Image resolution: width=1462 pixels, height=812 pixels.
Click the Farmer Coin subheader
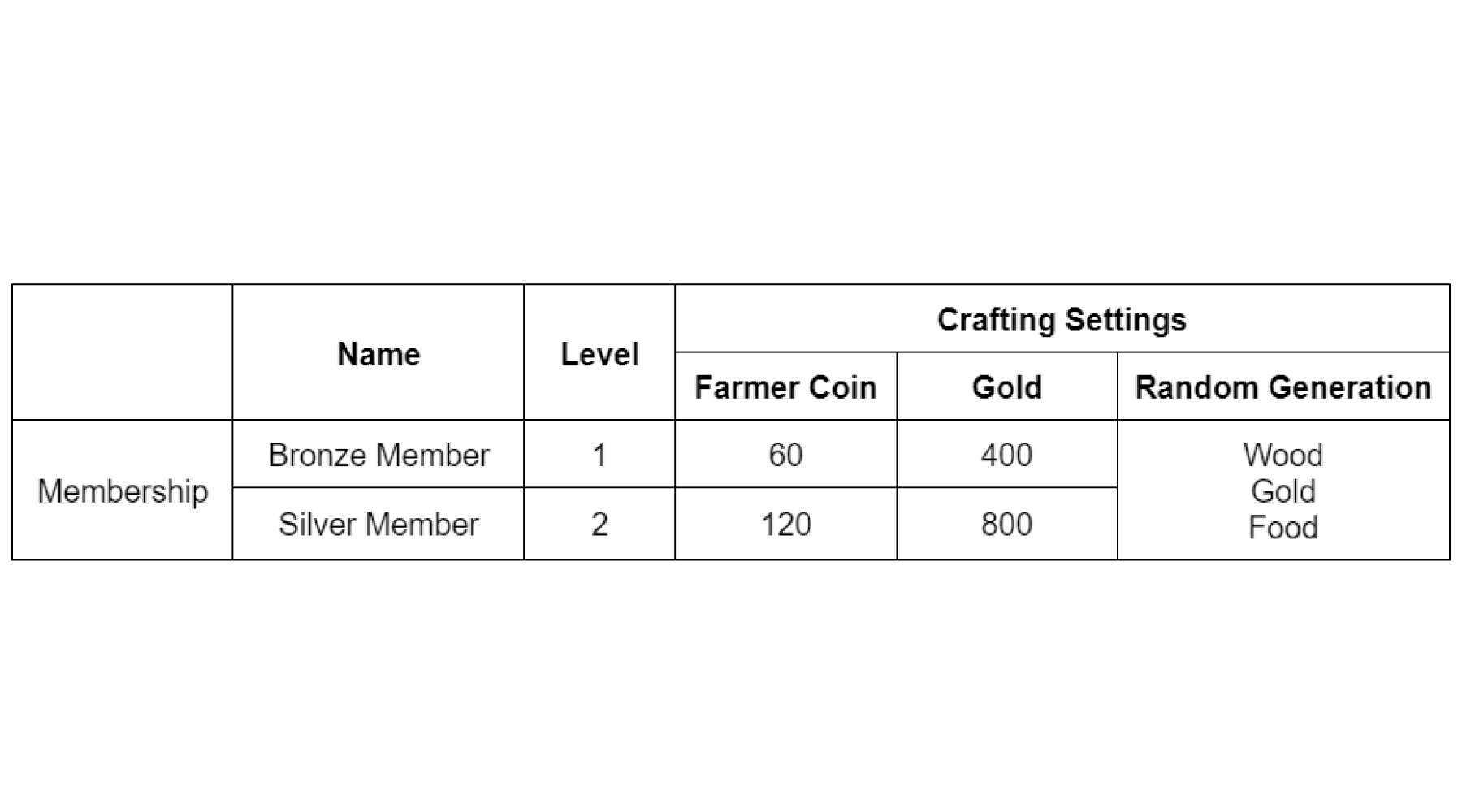click(x=785, y=387)
